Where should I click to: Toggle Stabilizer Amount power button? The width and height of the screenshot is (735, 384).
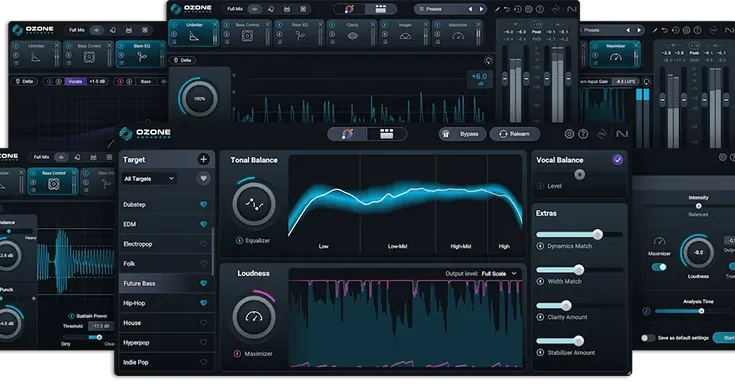click(x=540, y=353)
